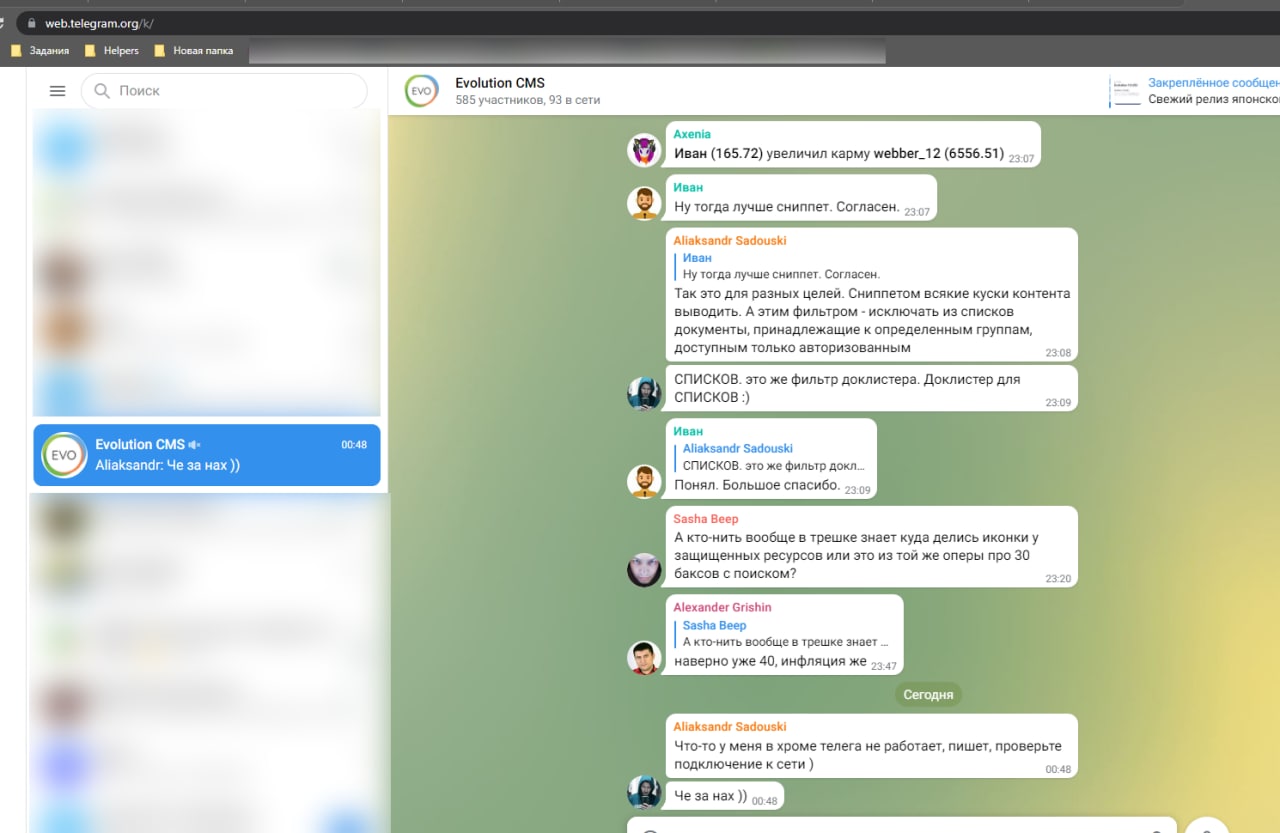Click message text "наверно уже 40, инфляция же"

[770, 661]
